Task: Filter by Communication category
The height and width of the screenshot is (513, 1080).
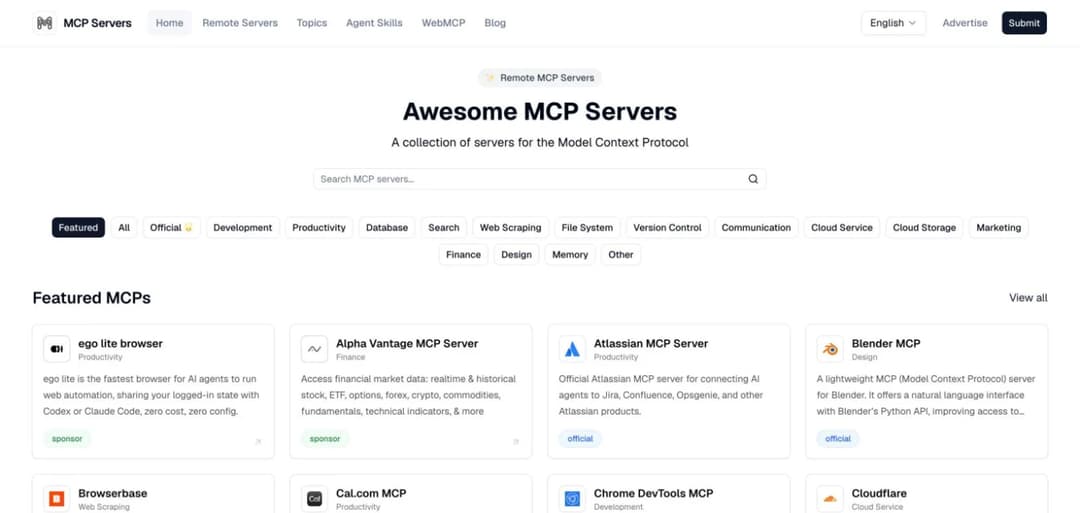Action: tap(756, 227)
